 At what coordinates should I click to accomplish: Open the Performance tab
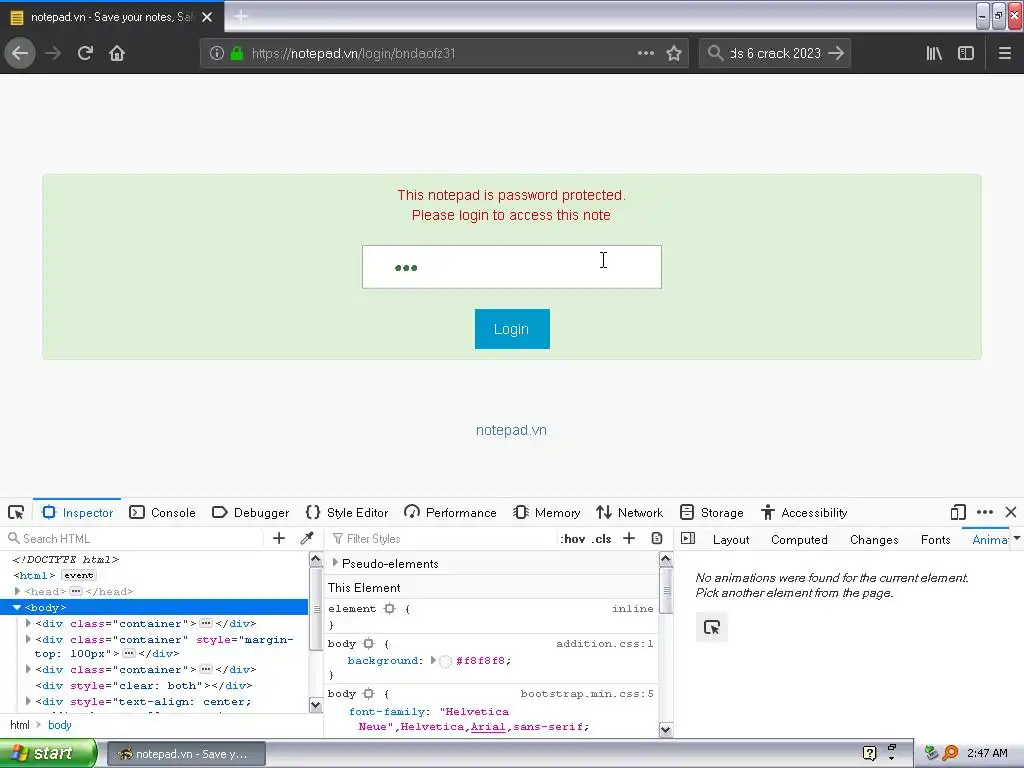pyautogui.click(x=450, y=513)
